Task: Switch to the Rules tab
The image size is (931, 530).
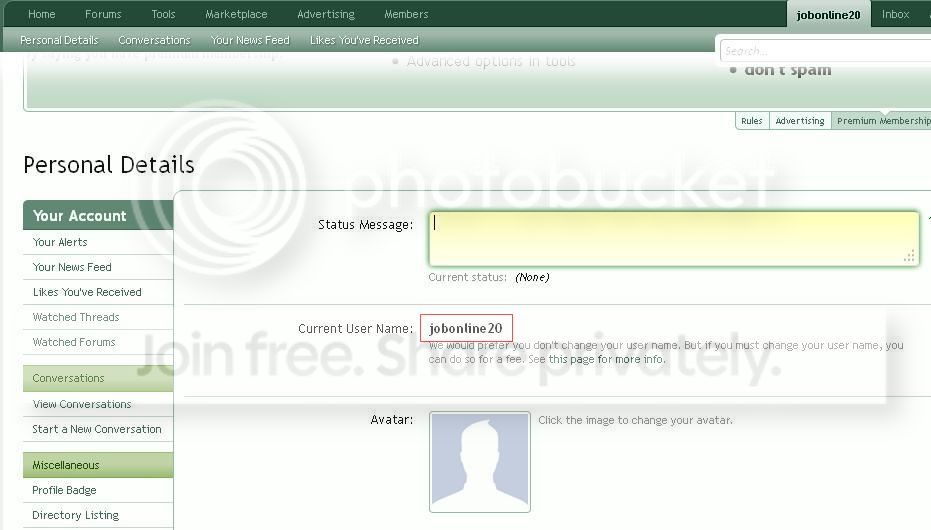Action: (752, 121)
